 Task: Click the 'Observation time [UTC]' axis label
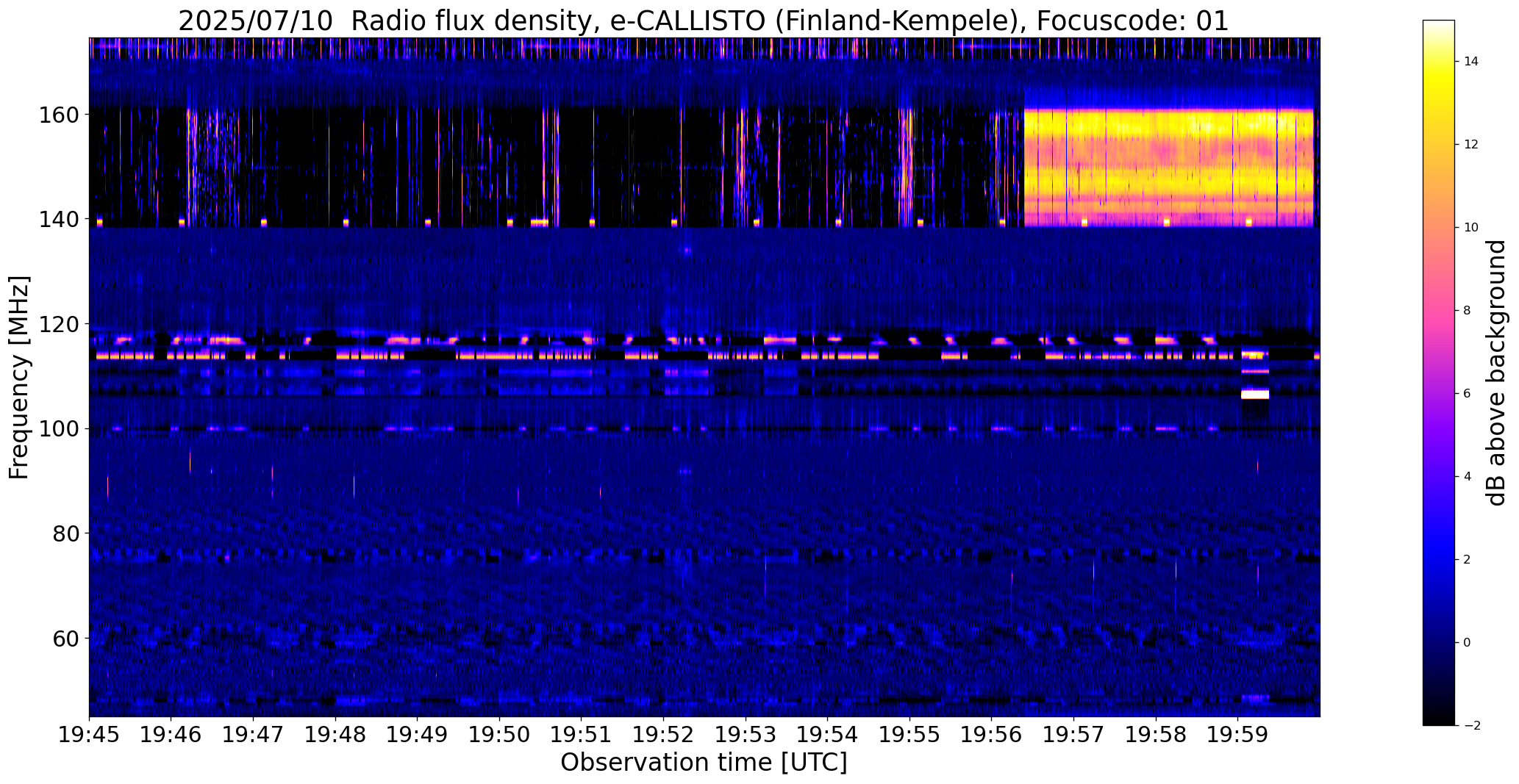704,763
